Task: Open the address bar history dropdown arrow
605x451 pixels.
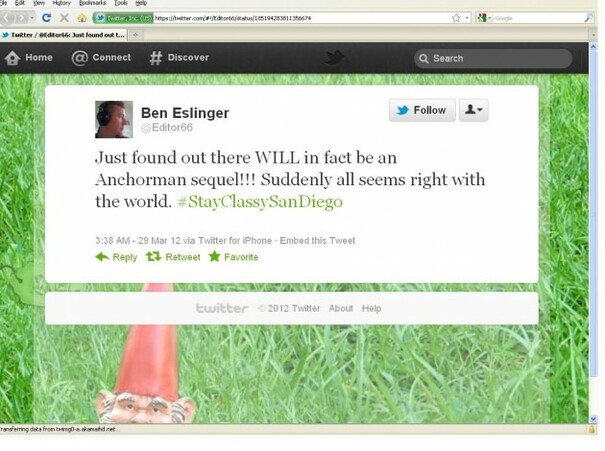Action: tap(466, 18)
